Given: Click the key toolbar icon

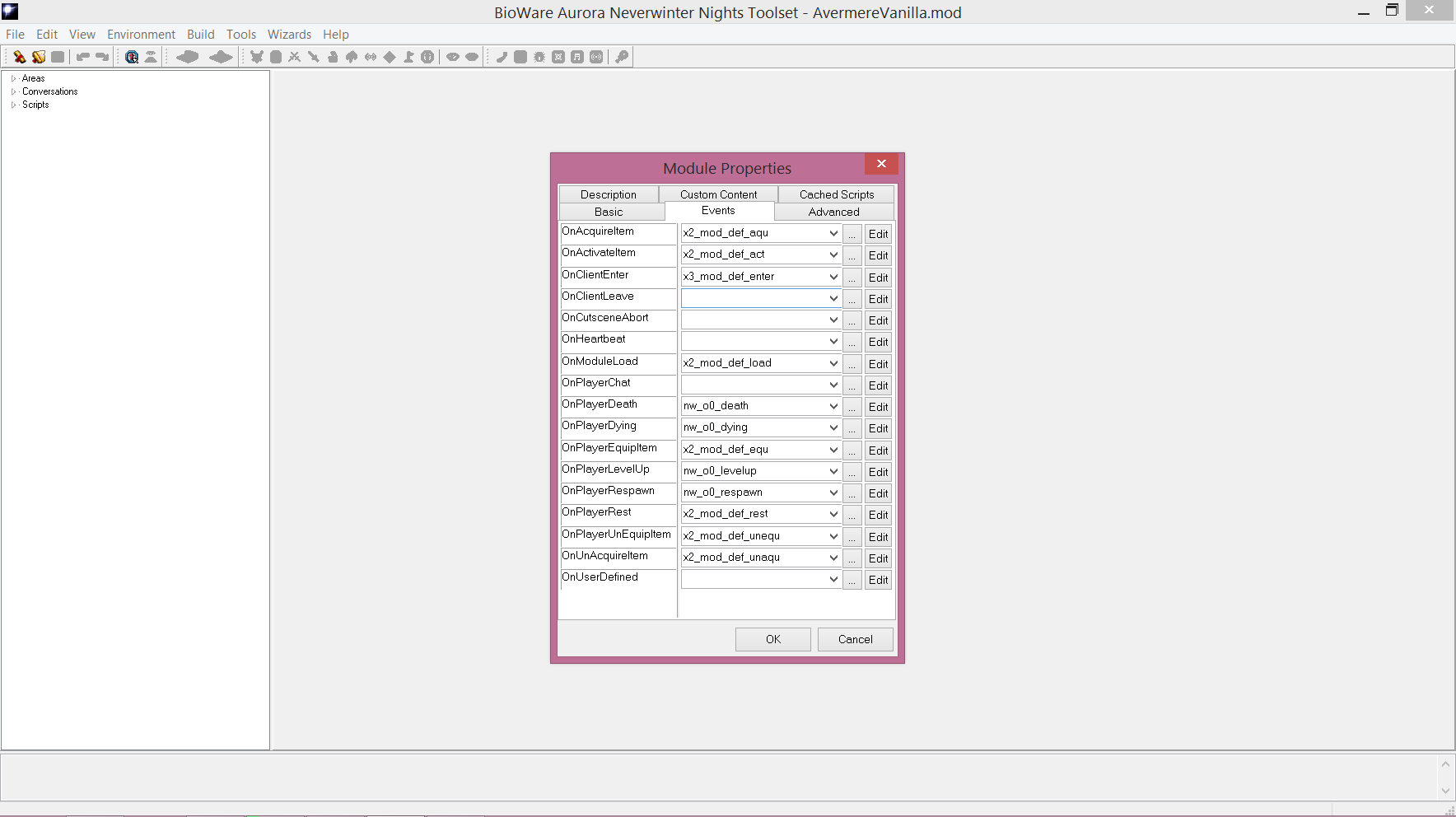Looking at the screenshot, I should pyautogui.click(x=622, y=57).
